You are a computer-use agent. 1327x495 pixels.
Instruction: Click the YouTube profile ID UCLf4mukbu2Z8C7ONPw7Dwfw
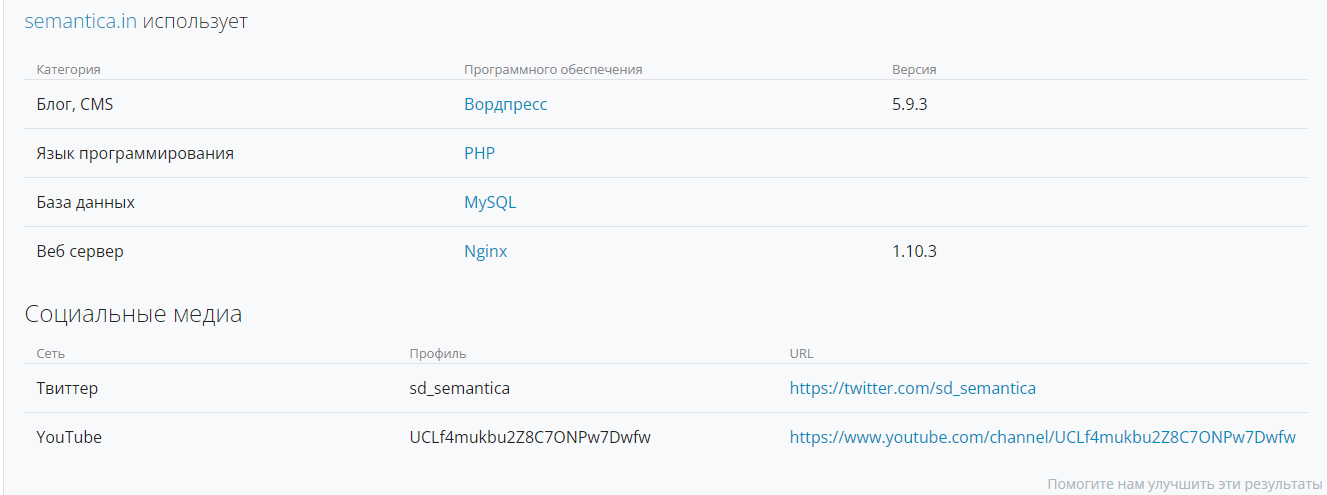(530, 437)
